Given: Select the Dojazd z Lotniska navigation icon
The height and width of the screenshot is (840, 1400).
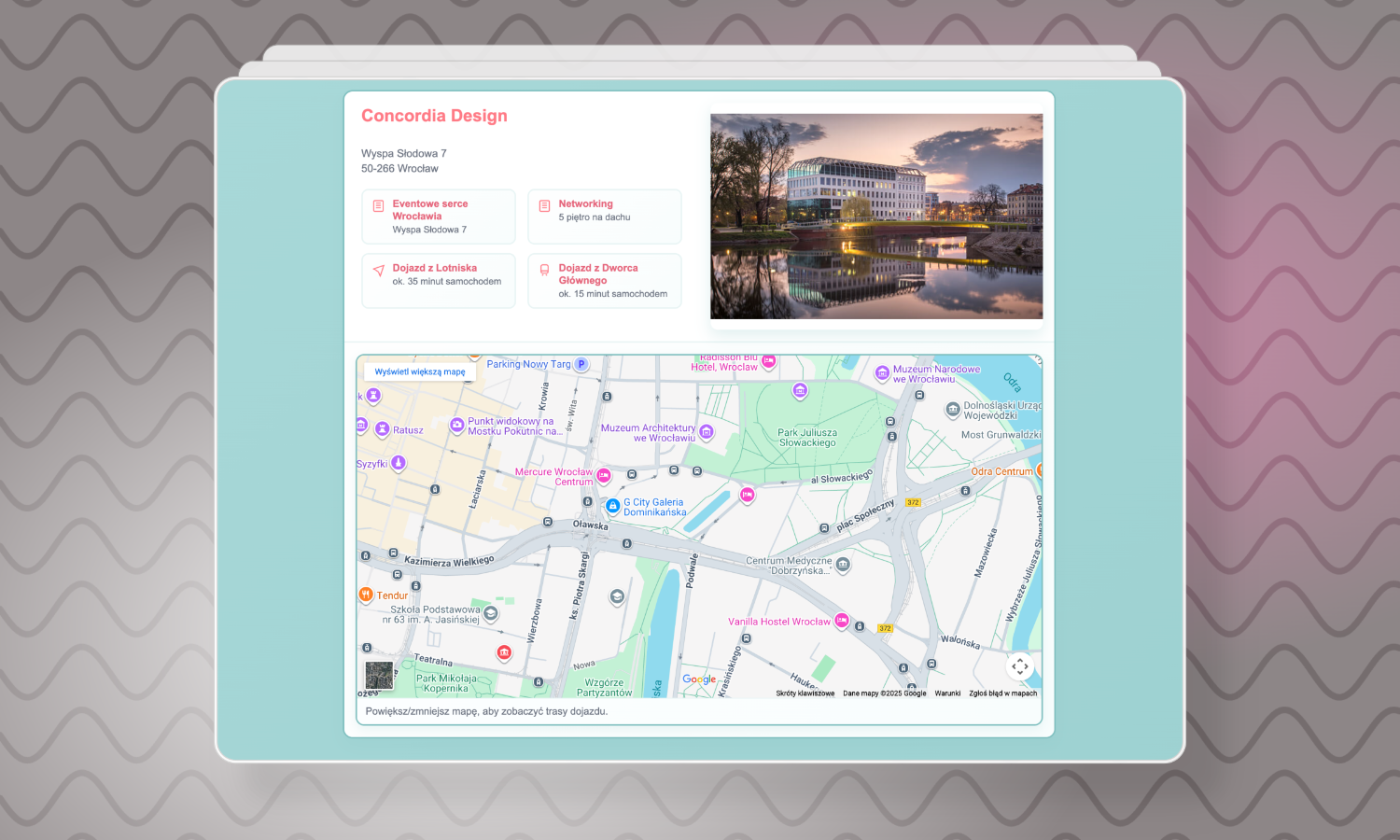Looking at the screenshot, I should (x=378, y=269).
